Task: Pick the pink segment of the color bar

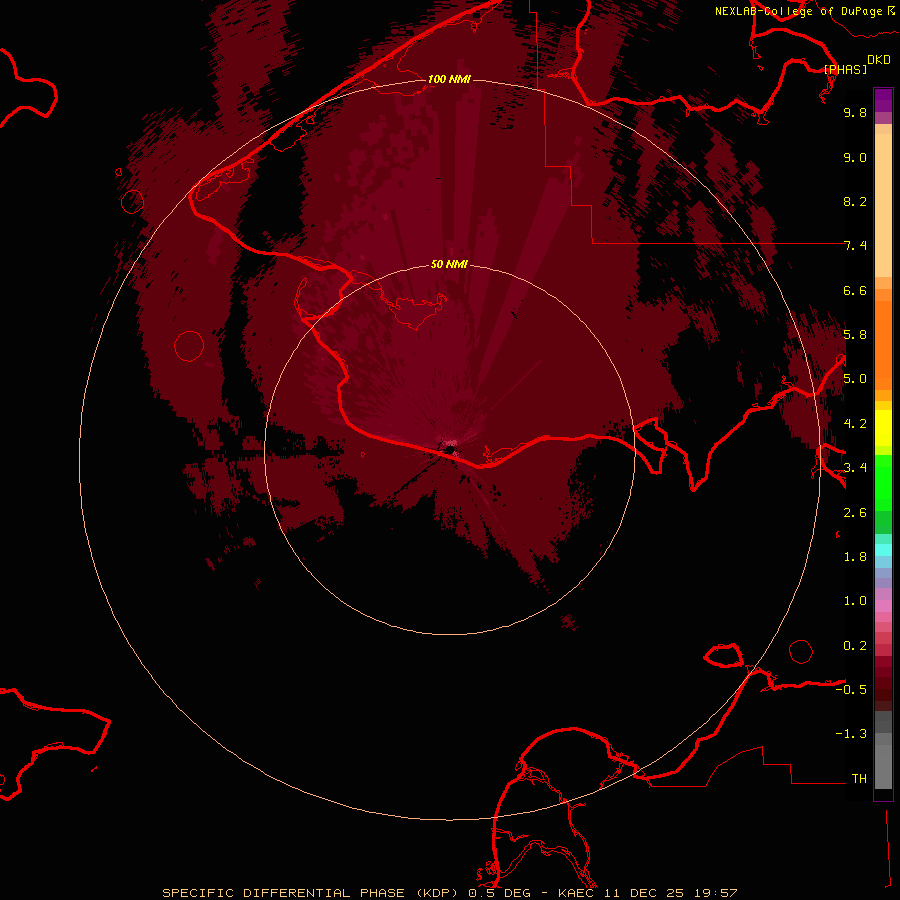Action: click(883, 606)
